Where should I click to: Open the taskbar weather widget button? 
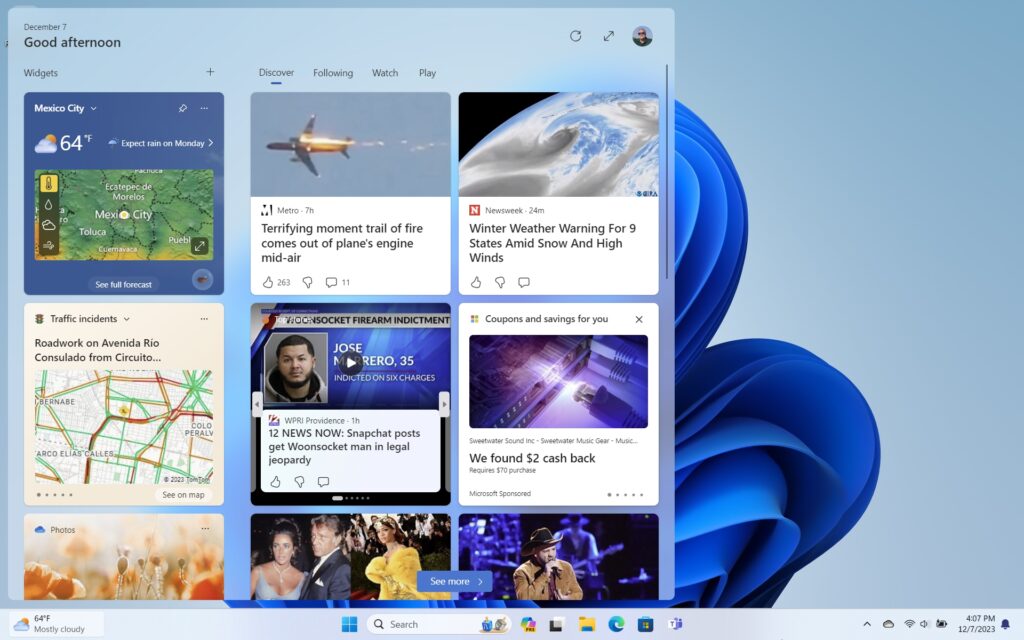[x=56, y=624]
